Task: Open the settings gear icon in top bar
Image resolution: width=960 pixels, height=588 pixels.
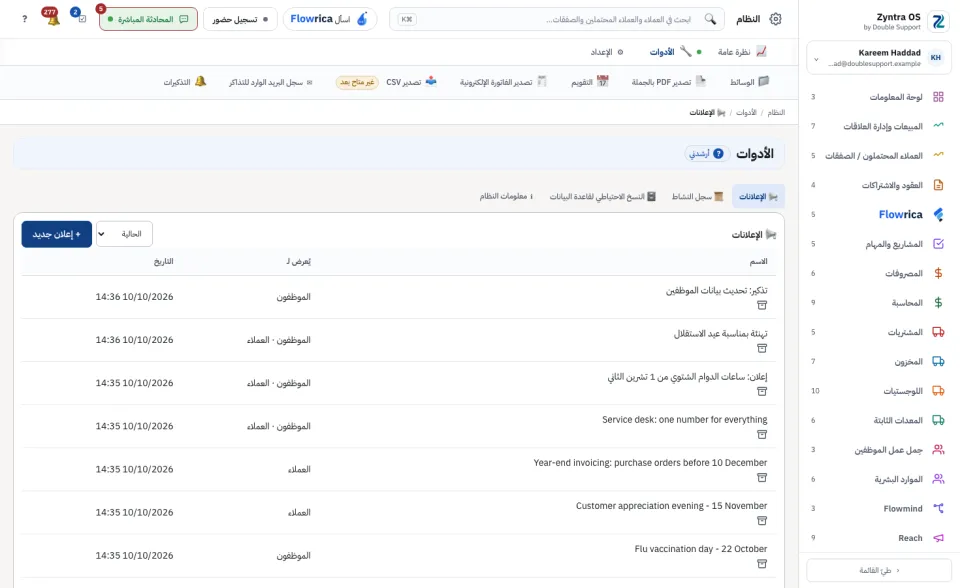Action: pos(775,19)
